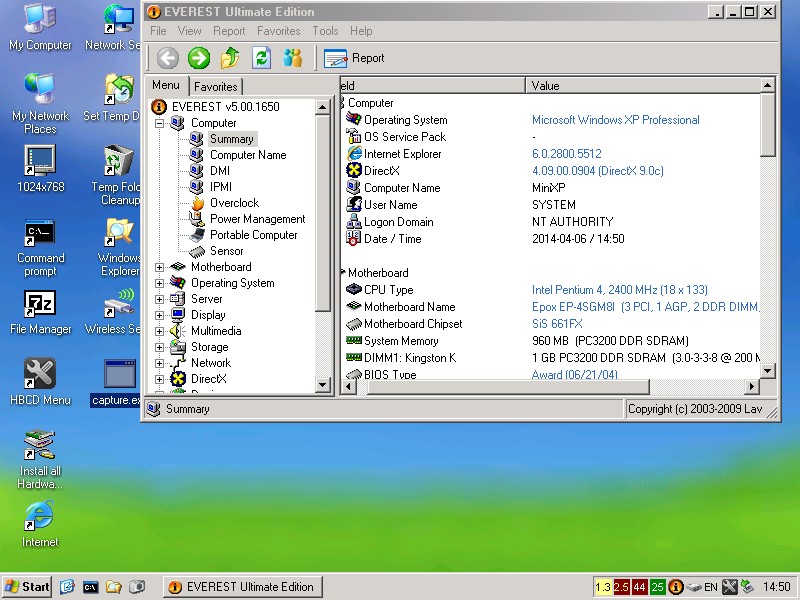Click the grey Back arrow toolbar button
Screen dimensions: 800x600
pyautogui.click(x=167, y=58)
